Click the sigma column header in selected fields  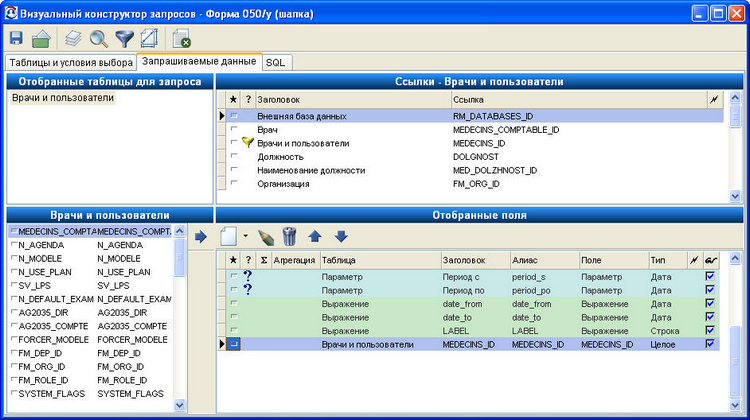pos(264,260)
